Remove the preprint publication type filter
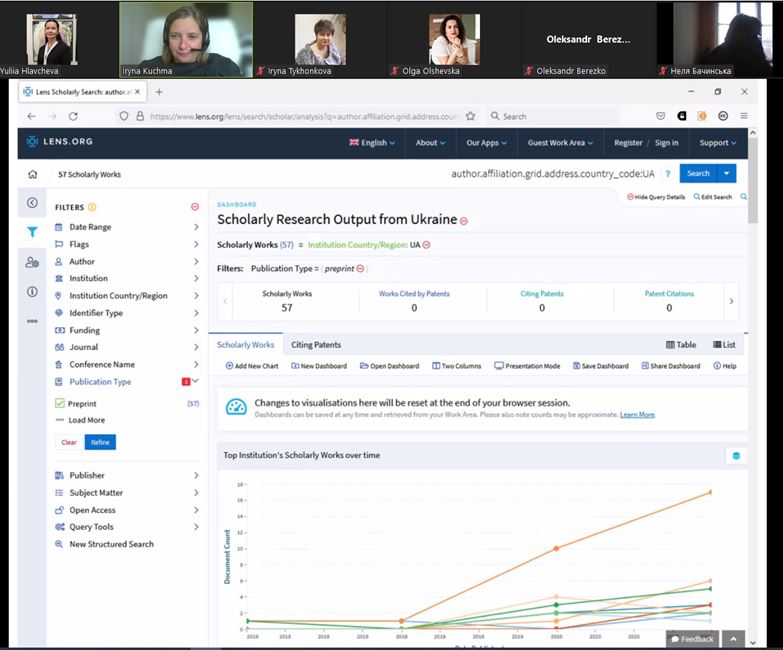Screen dimensions: 783x650 point(361,269)
